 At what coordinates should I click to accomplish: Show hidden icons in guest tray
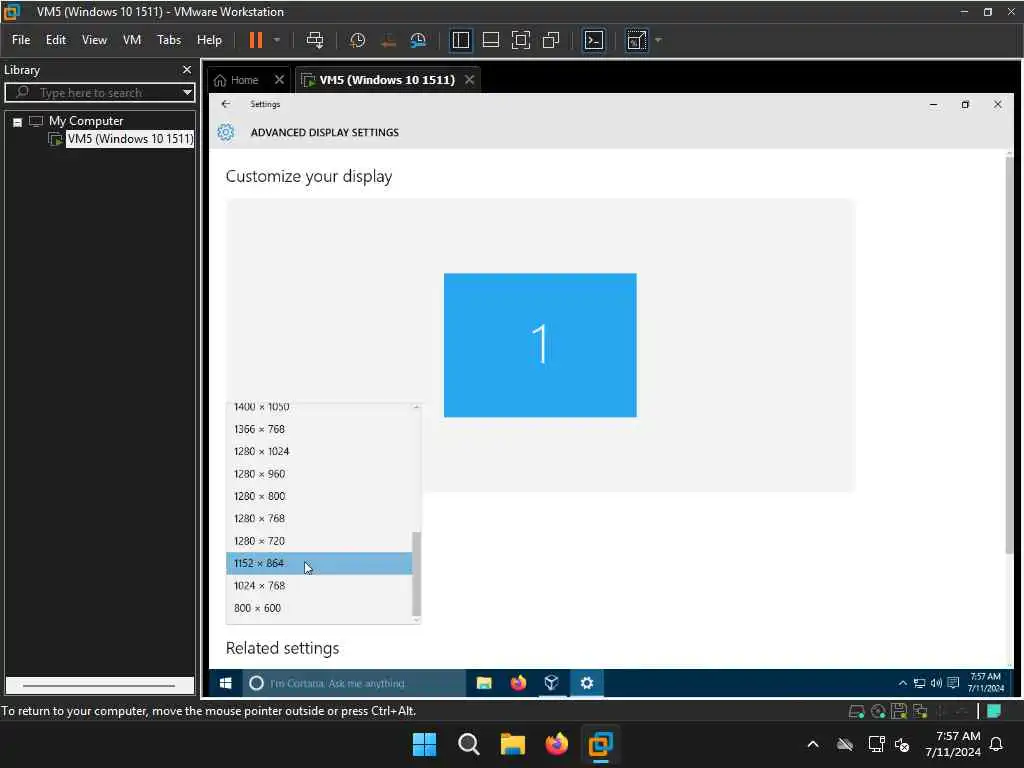[903, 683]
